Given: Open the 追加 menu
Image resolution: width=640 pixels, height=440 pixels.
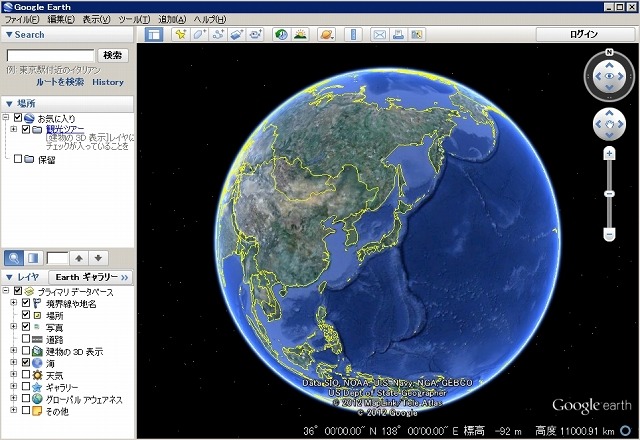Looking at the screenshot, I should pos(172,19).
